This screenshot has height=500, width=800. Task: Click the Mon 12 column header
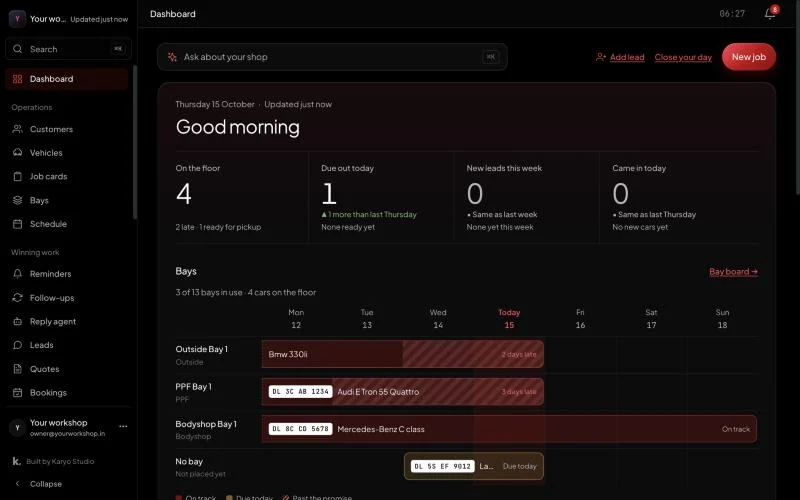click(296, 318)
